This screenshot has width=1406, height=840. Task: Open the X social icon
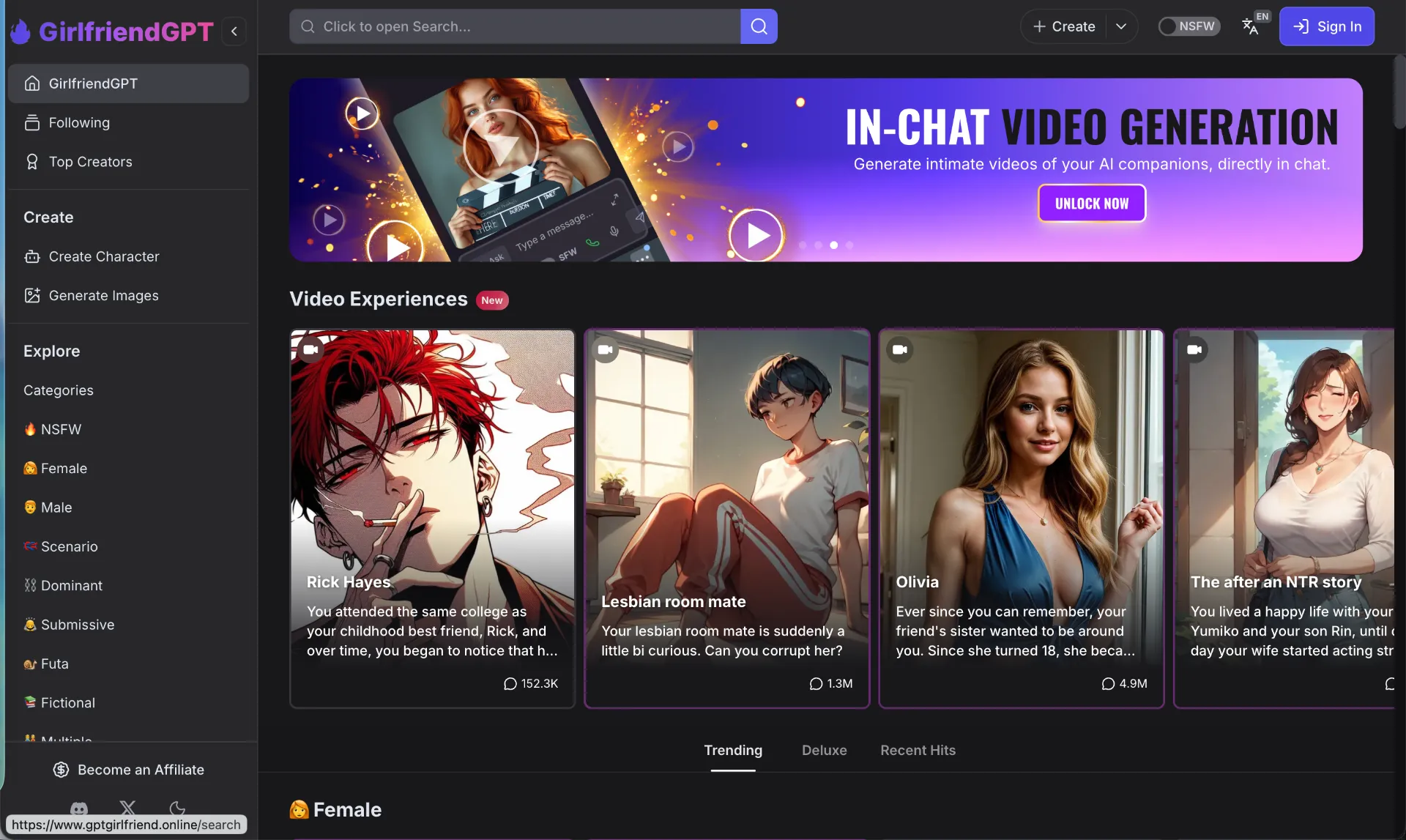coord(127,807)
